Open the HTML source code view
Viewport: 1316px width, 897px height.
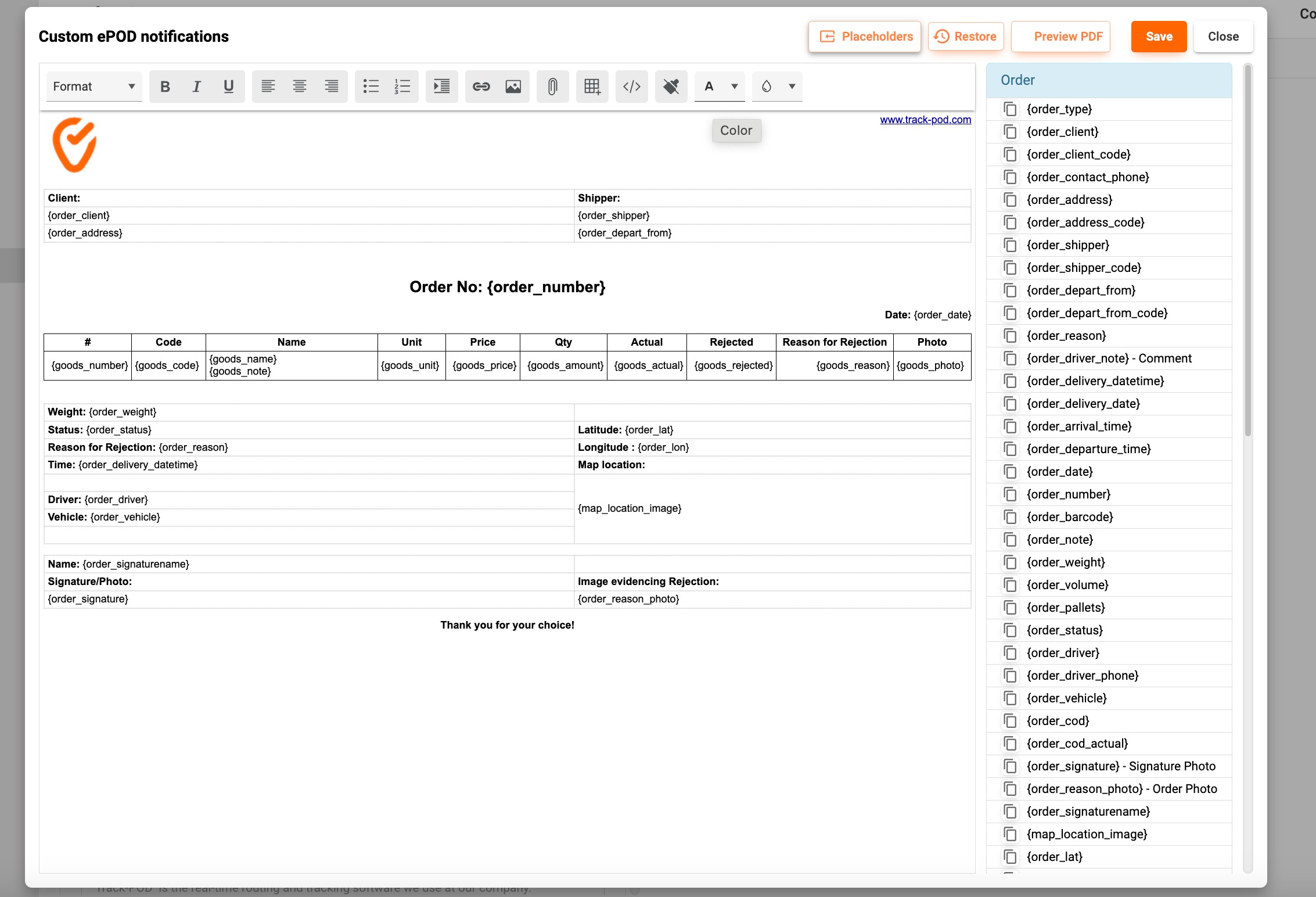coord(631,87)
